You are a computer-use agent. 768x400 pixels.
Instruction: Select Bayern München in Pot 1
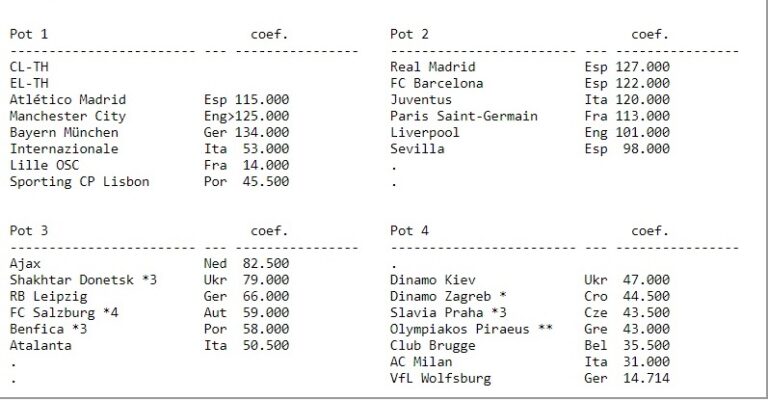64,132
